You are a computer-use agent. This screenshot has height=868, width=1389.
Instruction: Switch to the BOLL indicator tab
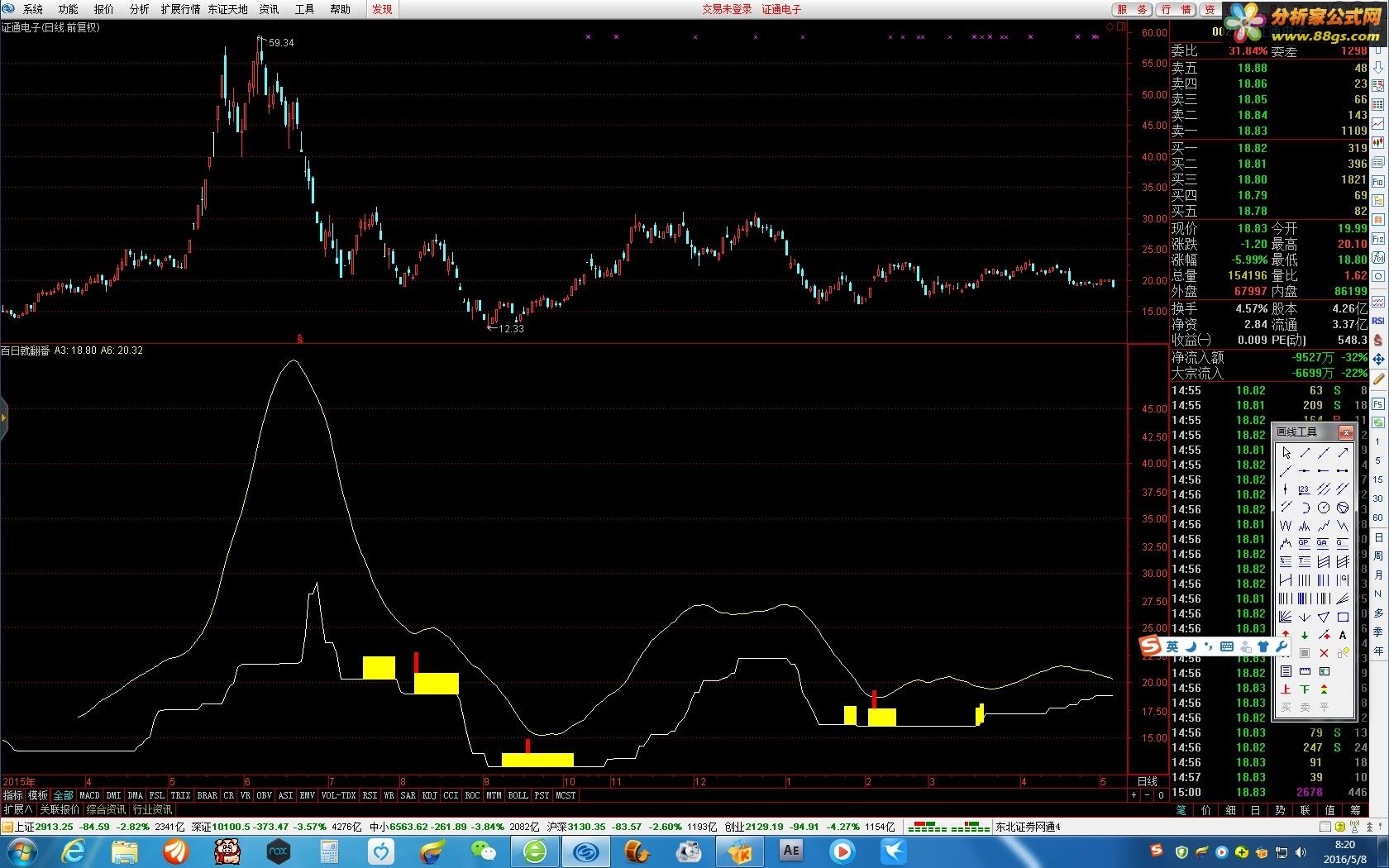(x=518, y=795)
